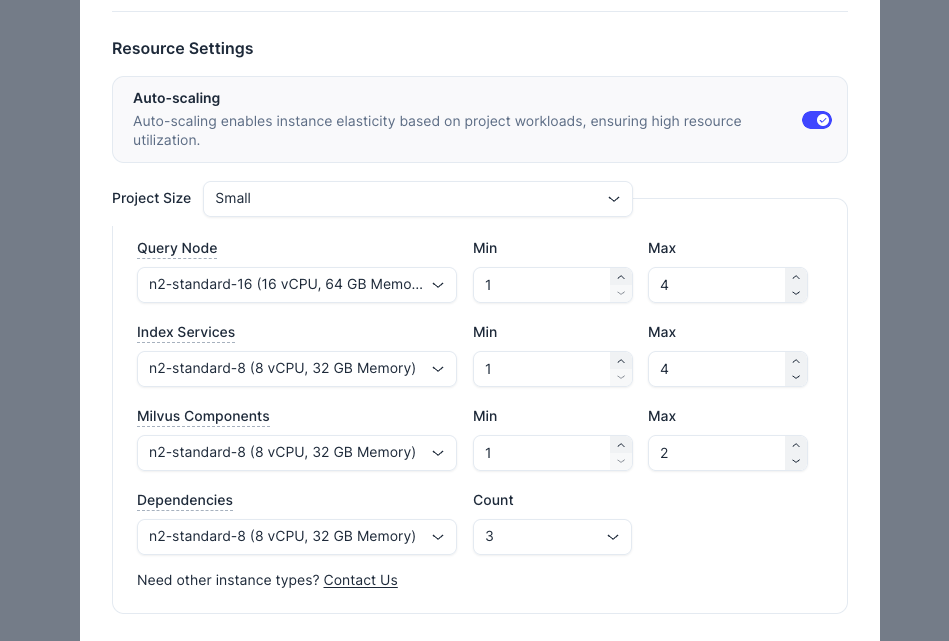The height and width of the screenshot is (641, 949).
Task: Increase Index Services Max with up arrow
Action: pyautogui.click(x=795, y=362)
